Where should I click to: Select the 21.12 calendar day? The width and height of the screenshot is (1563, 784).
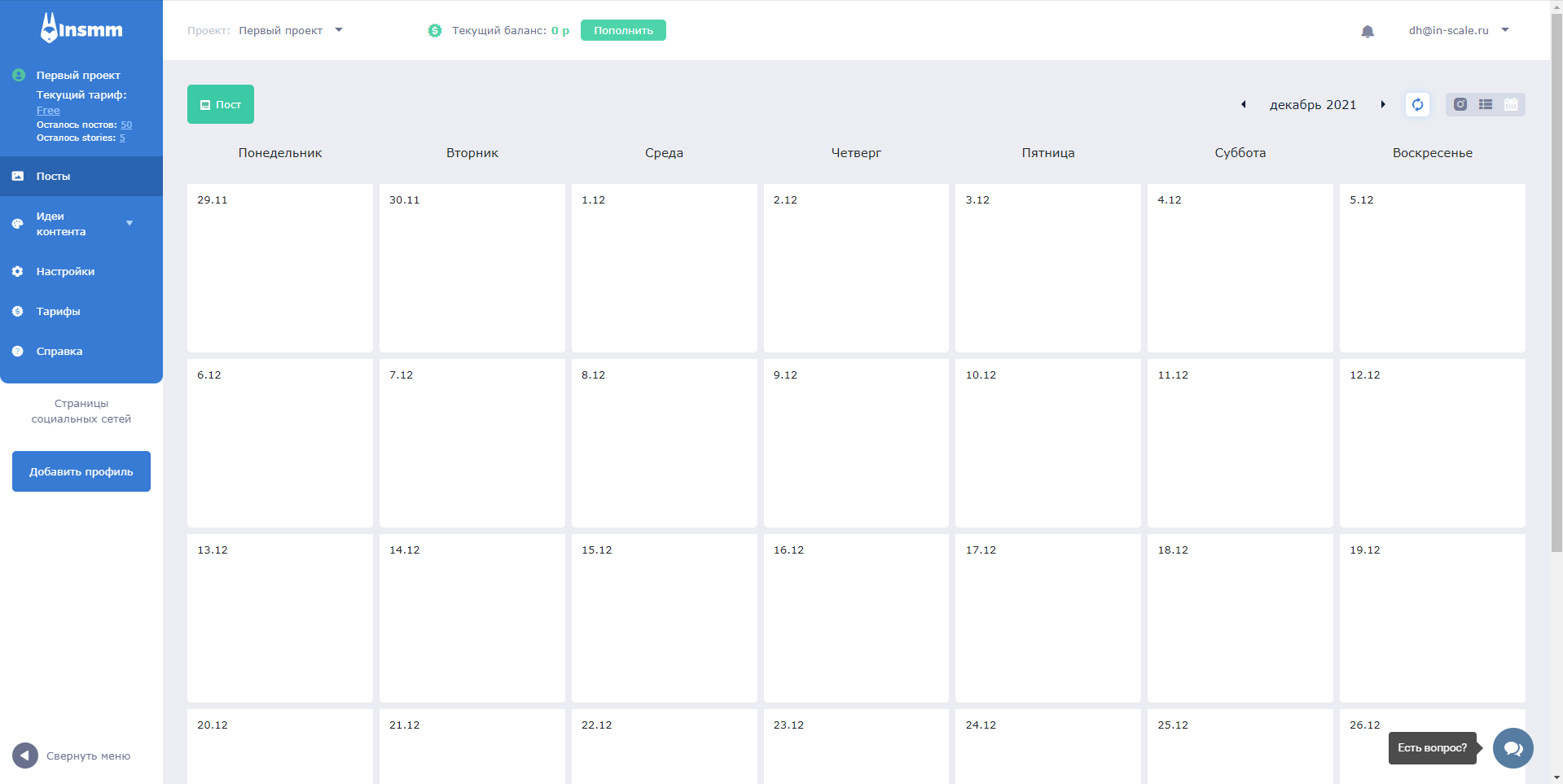(x=472, y=747)
